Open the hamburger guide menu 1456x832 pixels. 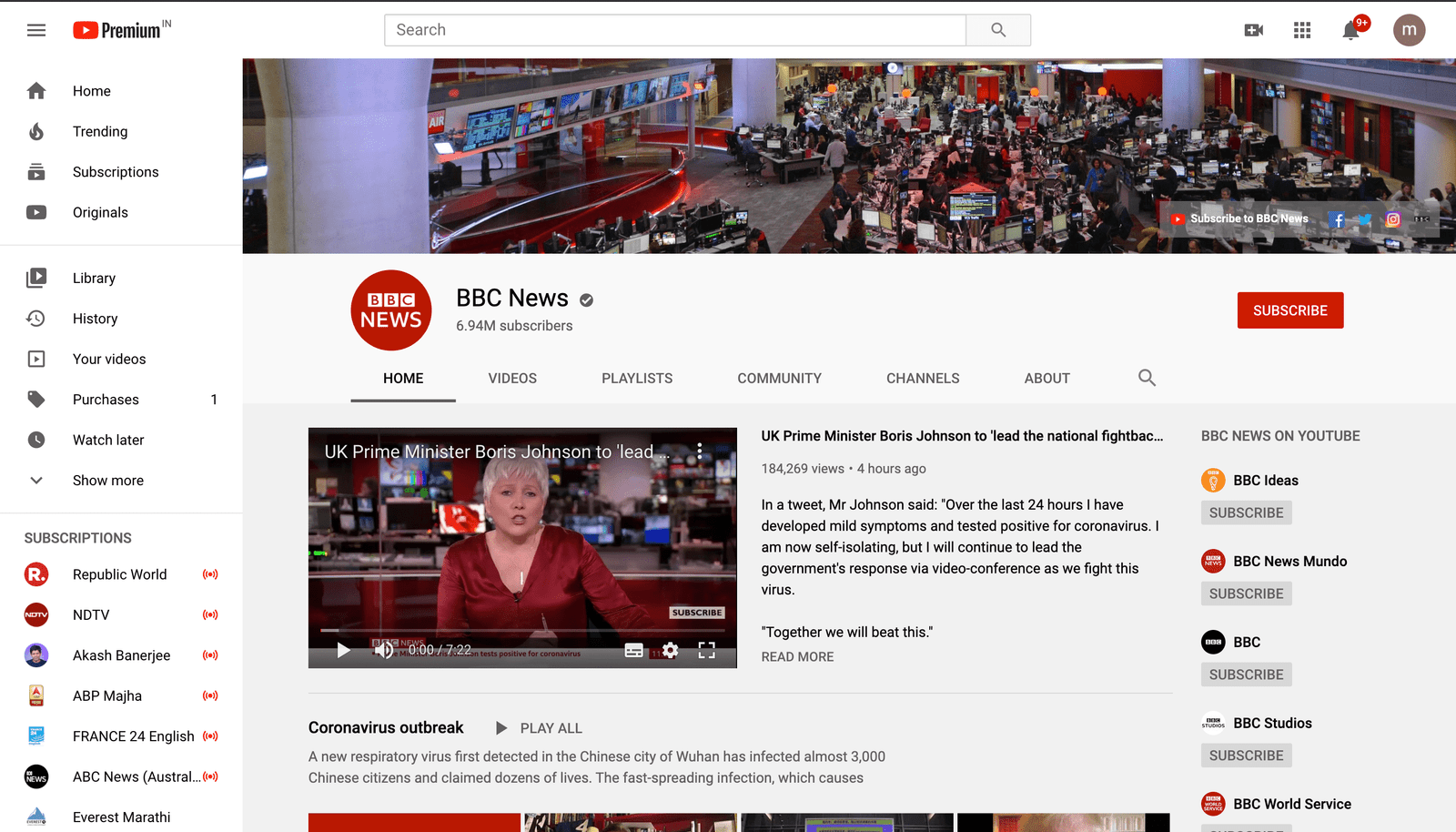point(36,30)
